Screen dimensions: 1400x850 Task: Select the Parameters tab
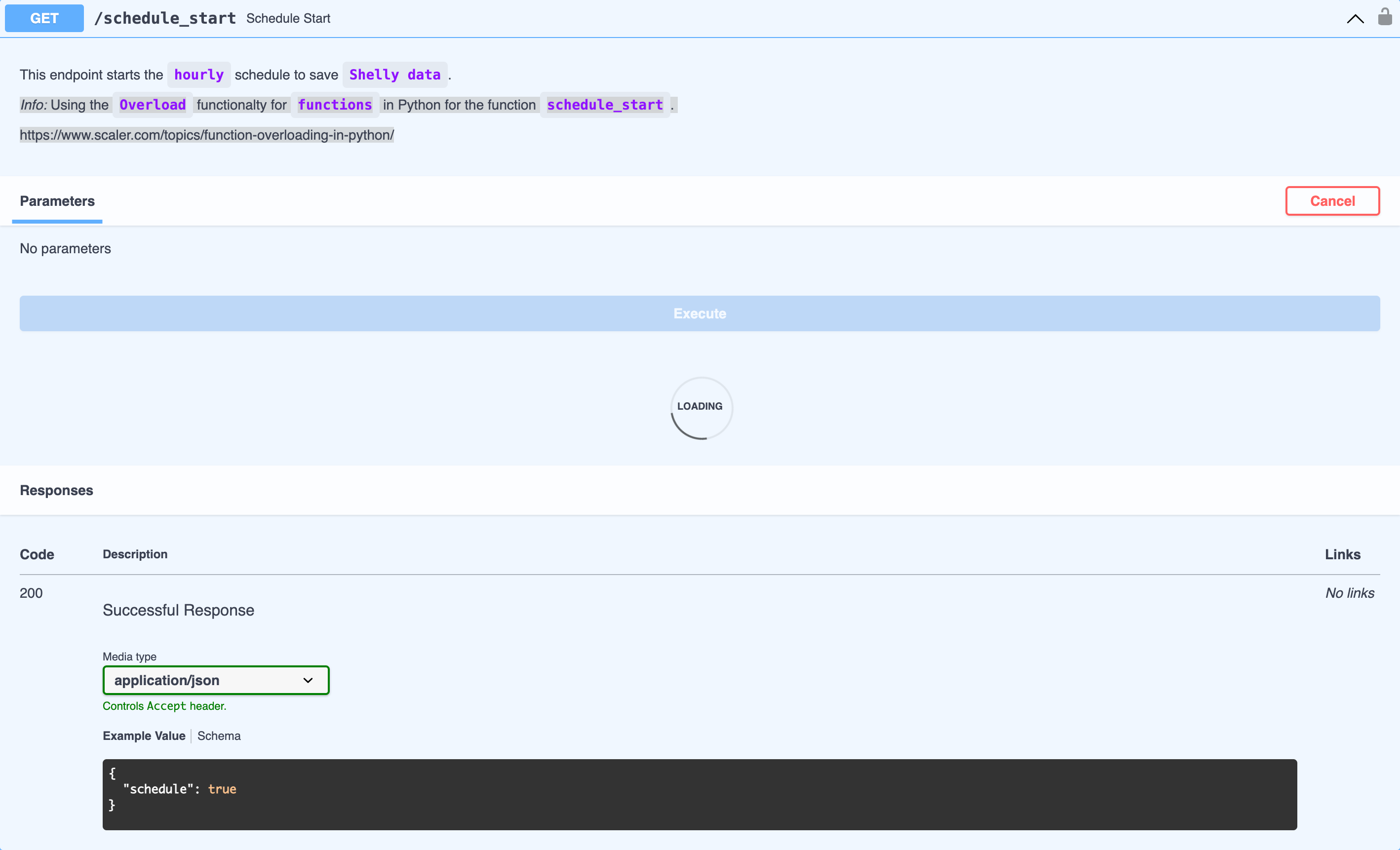57,201
